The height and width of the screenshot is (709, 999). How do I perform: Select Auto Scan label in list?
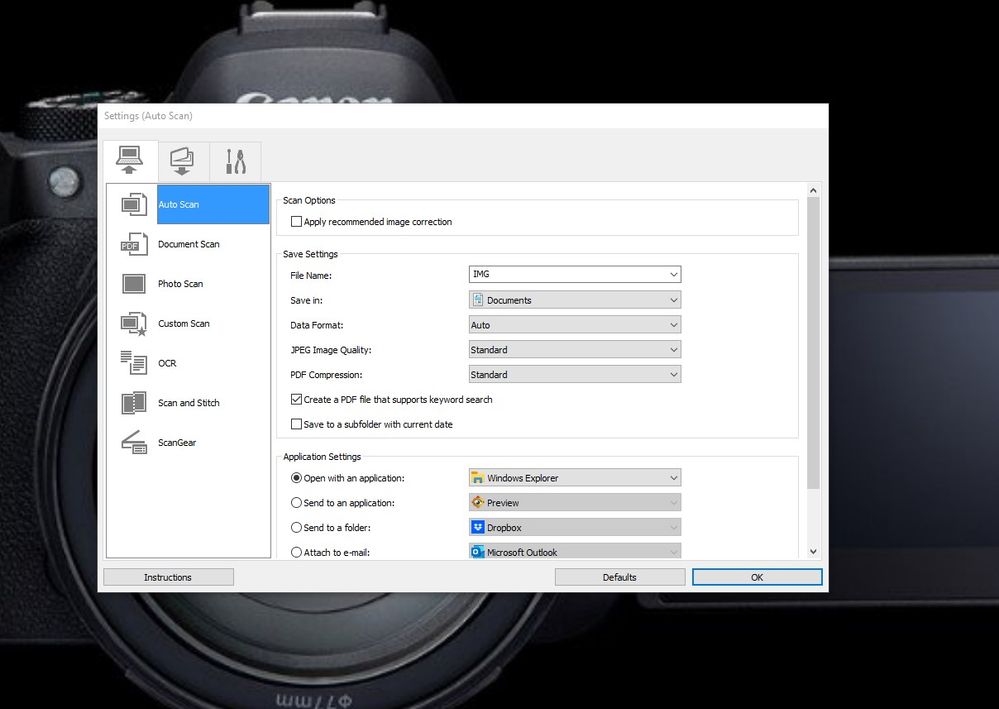pos(178,204)
